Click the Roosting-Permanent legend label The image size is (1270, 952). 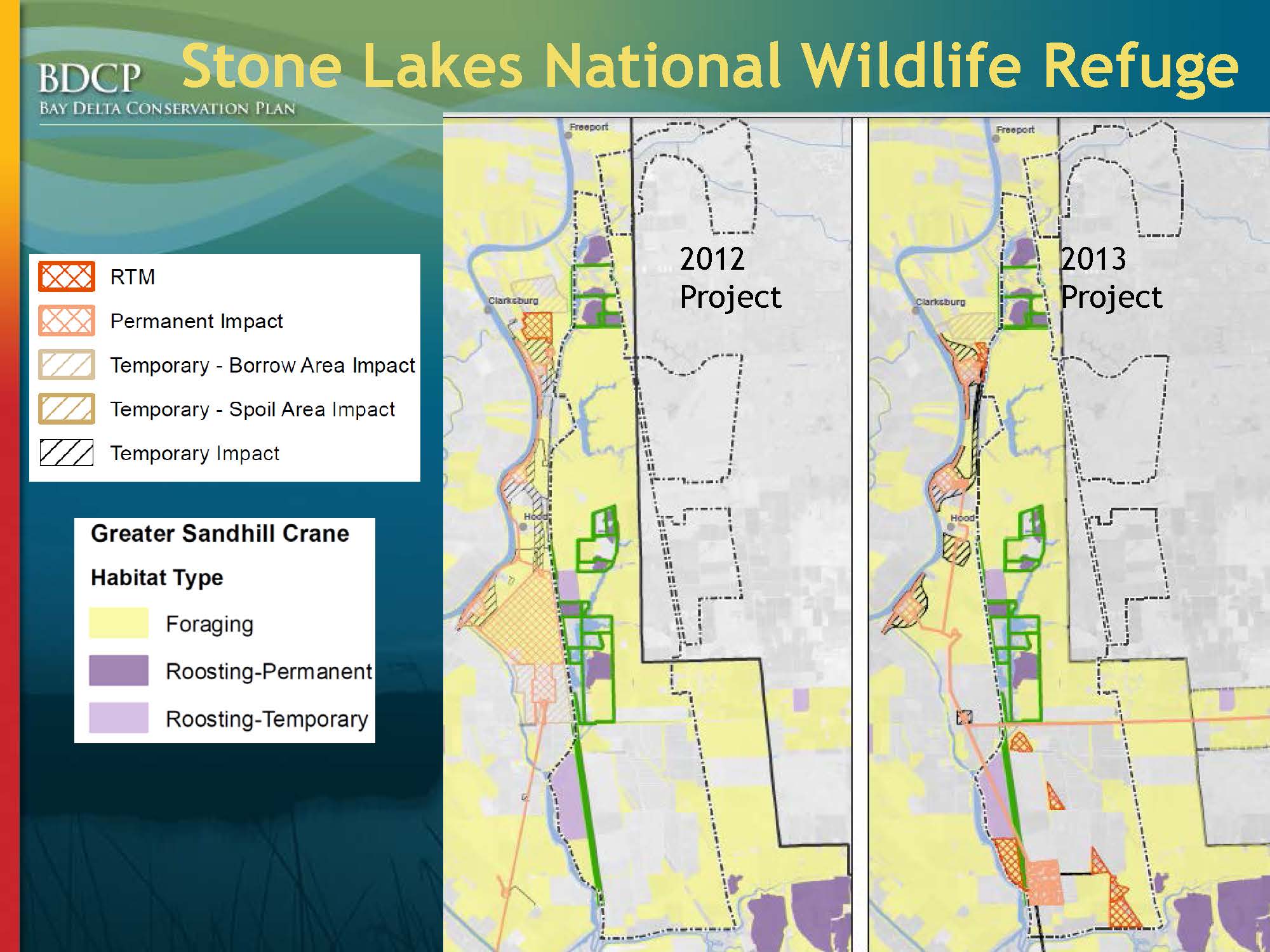coord(269,671)
